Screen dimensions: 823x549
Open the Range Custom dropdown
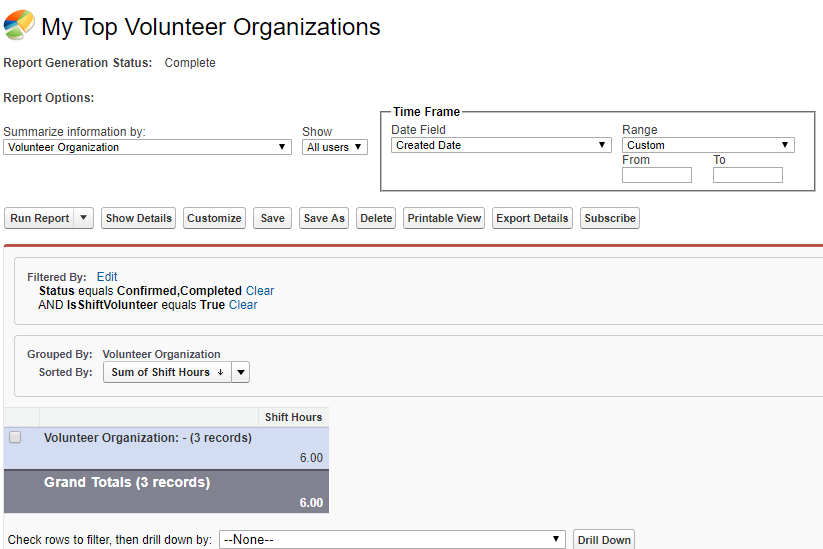pyautogui.click(x=708, y=145)
